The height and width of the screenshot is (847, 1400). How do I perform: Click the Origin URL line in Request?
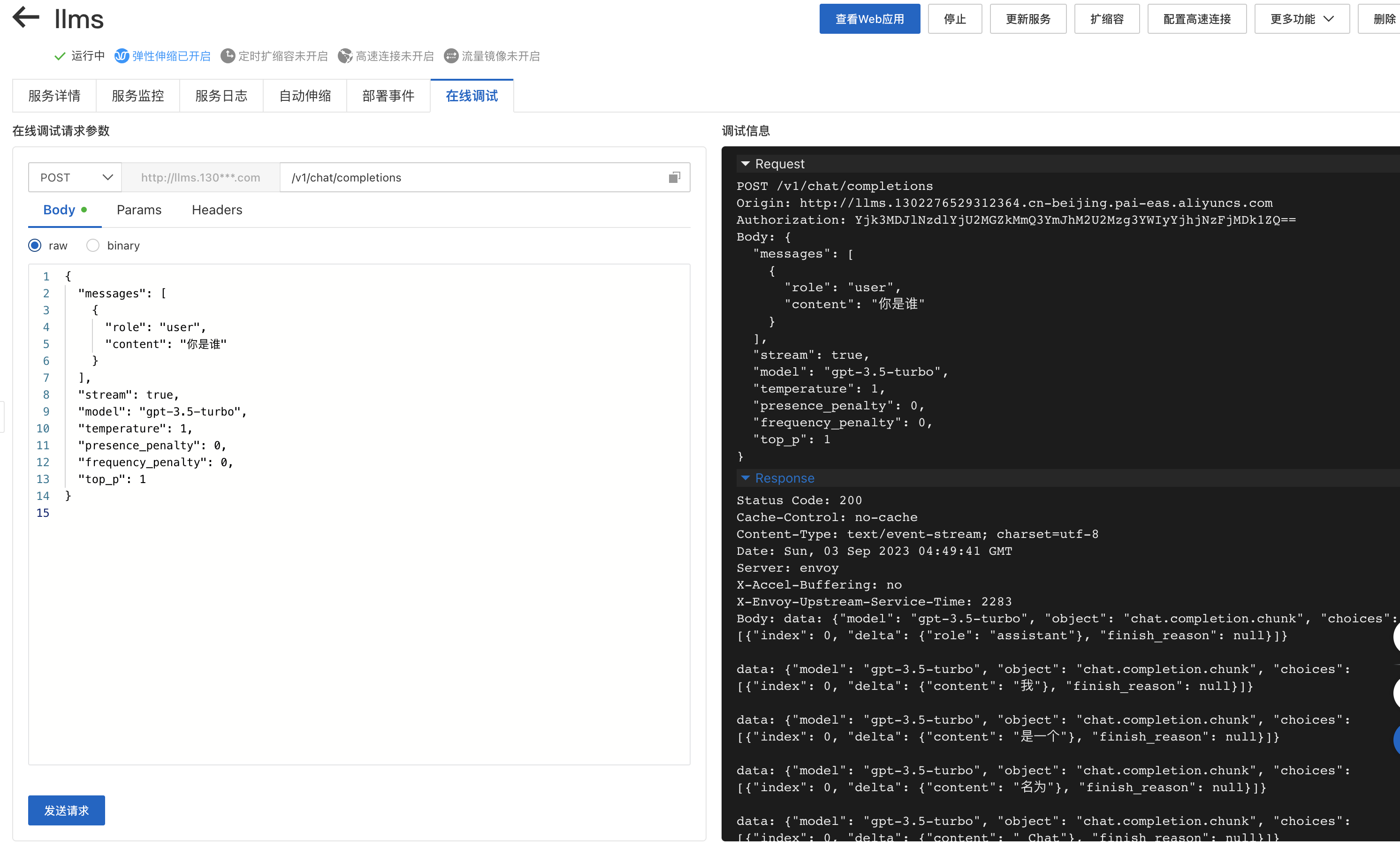[x=1004, y=203]
